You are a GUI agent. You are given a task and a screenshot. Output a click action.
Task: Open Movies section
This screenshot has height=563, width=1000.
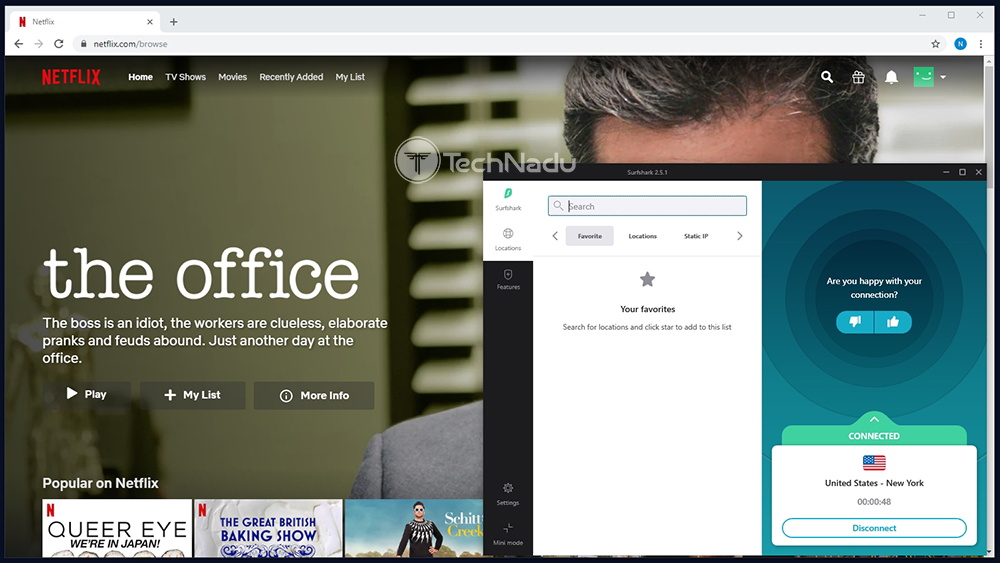pyautogui.click(x=232, y=77)
